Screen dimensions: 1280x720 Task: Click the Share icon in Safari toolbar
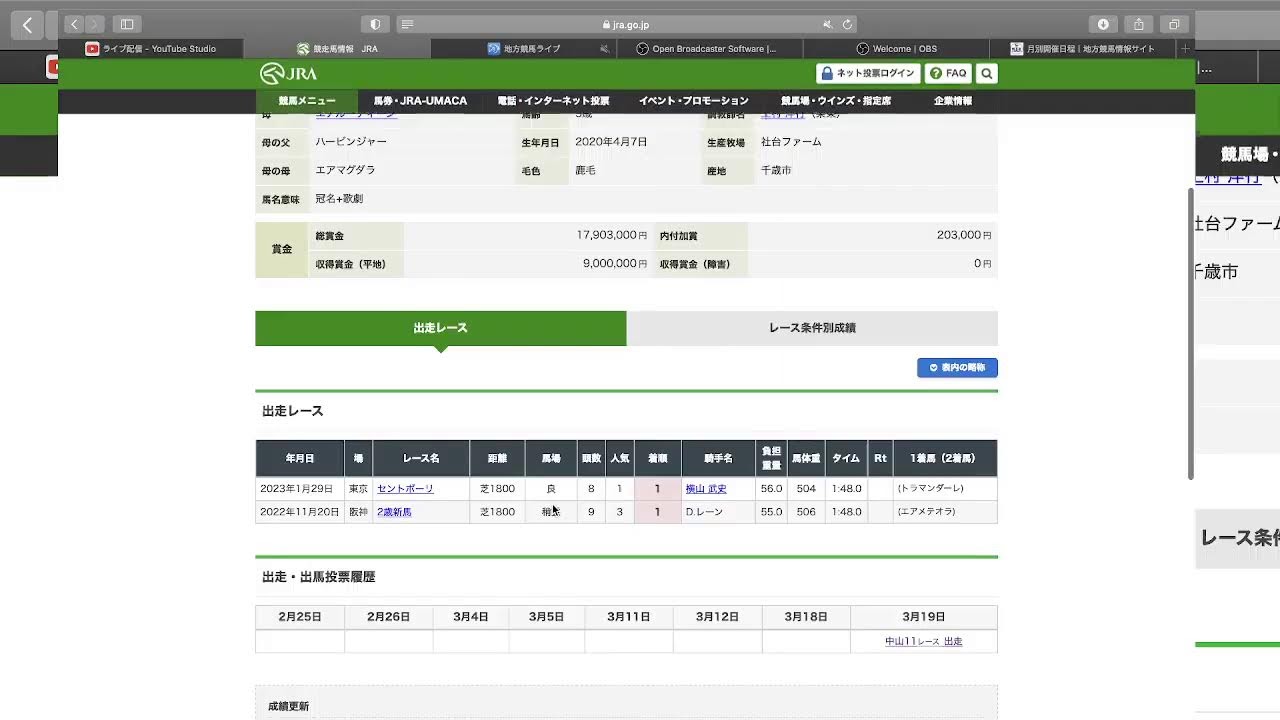[x=1138, y=24]
